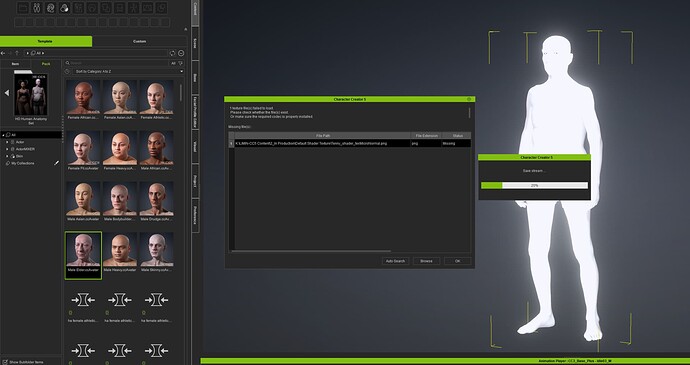Open the Facial Profile Editor side tab
This screenshot has height=365, width=690.
point(195,112)
